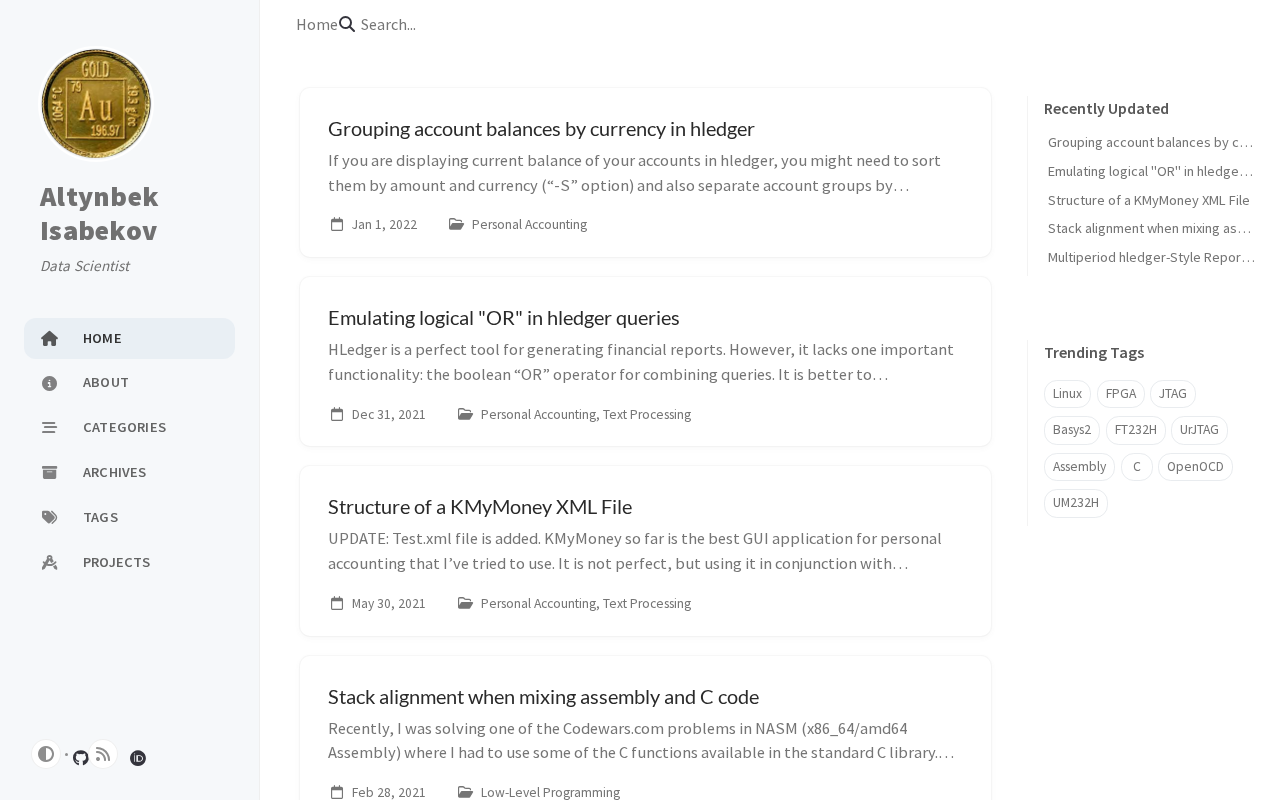Select the OpenOCD trending tag
This screenshot has height=800, width=1280.
click(x=1195, y=466)
